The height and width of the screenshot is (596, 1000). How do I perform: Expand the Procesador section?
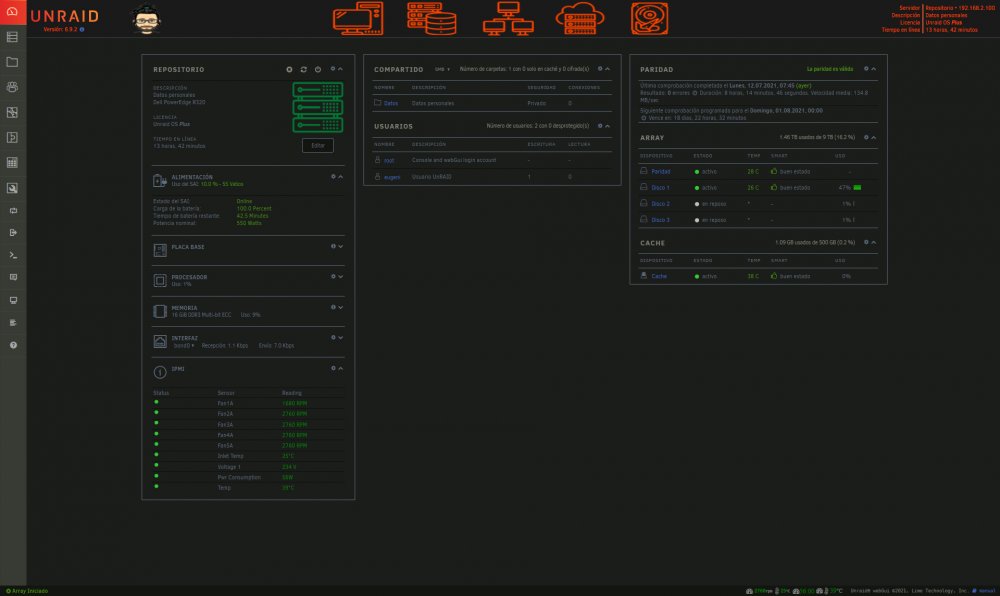[341, 277]
